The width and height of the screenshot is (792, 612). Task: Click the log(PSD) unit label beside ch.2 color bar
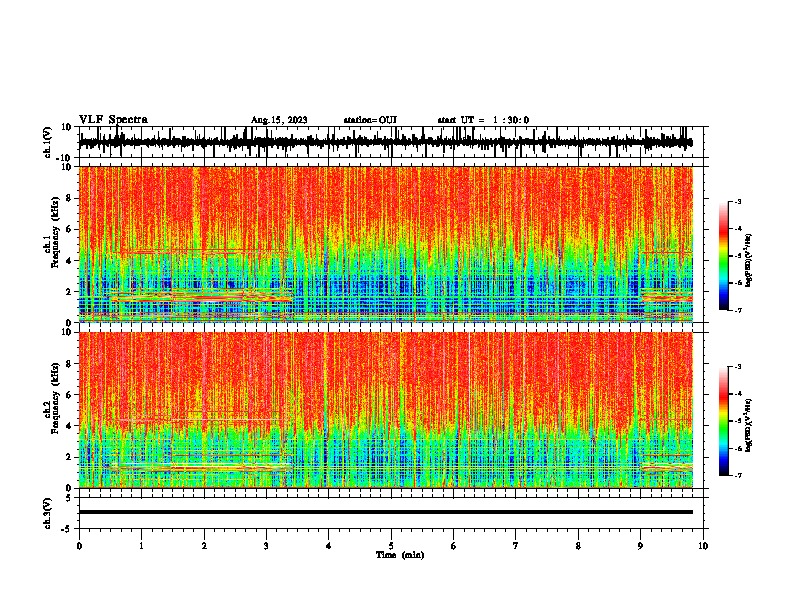(x=748, y=425)
